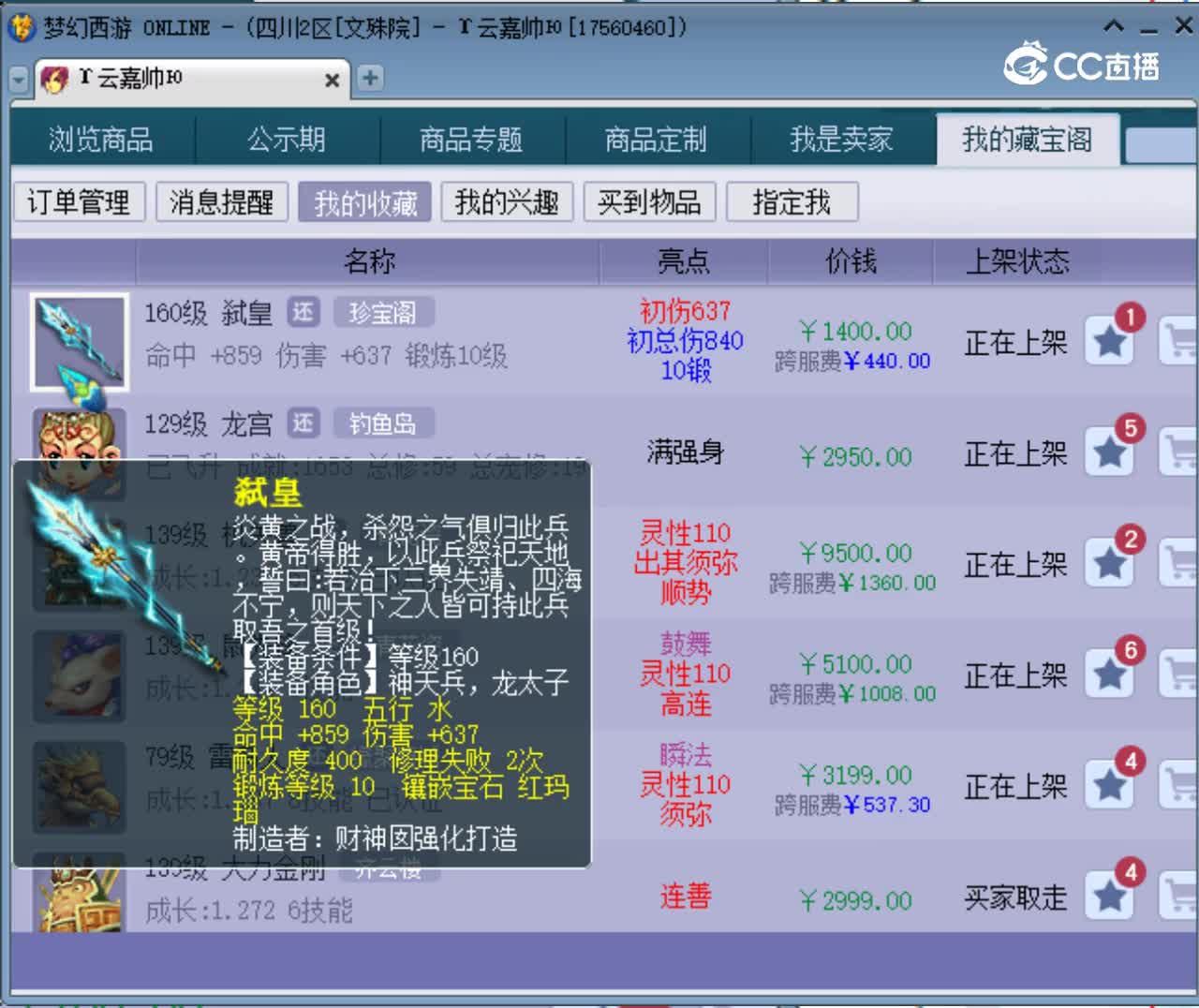This screenshot has height=1008, width=1199.
Task: Click the 上架状态 column header
Action: (1017, 261)
